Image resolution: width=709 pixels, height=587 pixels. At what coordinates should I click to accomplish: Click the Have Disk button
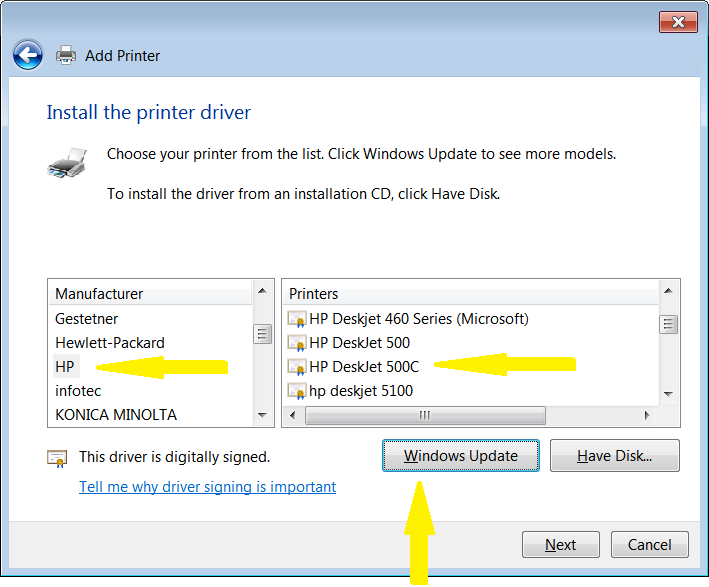coord(614,455)
